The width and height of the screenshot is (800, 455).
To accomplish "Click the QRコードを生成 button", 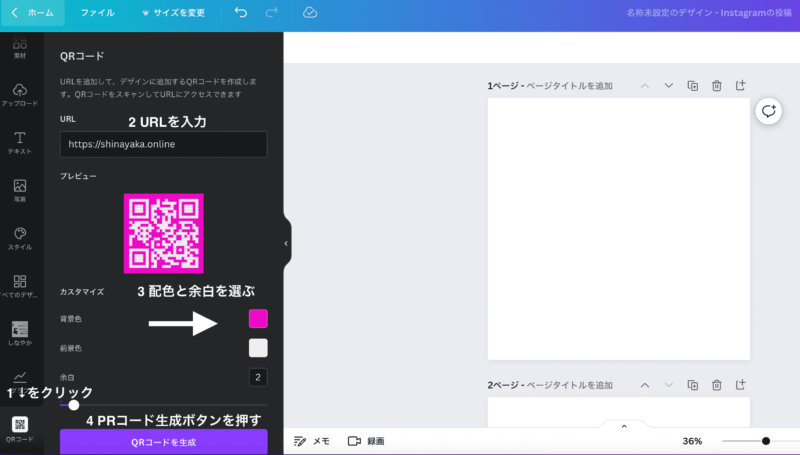I will (164, 442).
